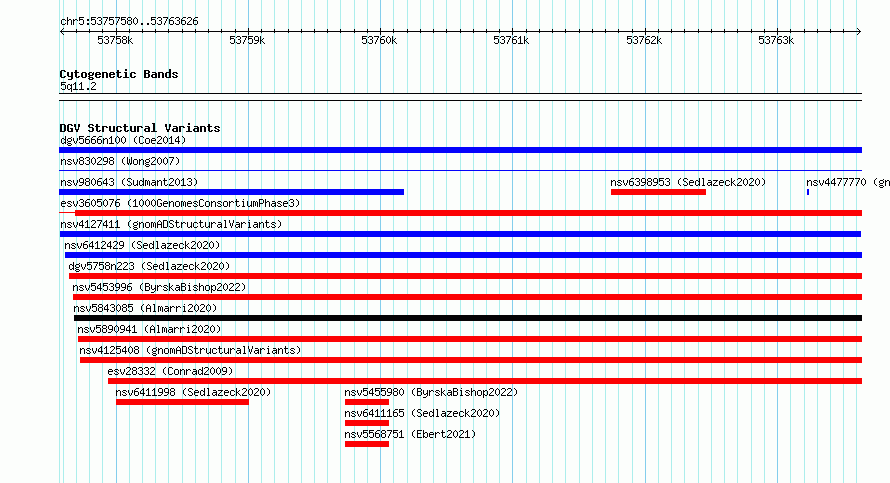Click the 53761k ruler label
This screenshot has width=890, height=483.
click(x=511, y=40)
